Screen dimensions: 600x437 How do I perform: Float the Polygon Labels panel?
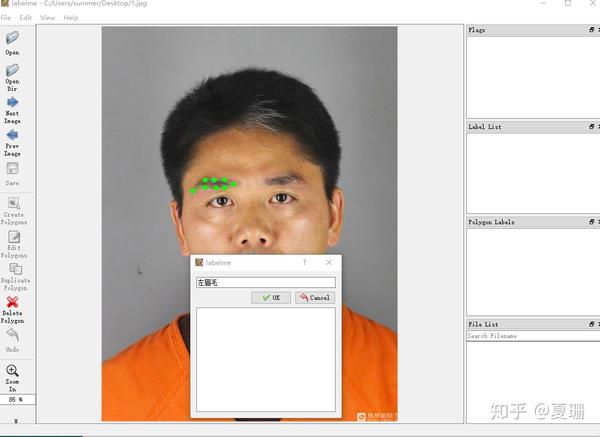[592, 222]
